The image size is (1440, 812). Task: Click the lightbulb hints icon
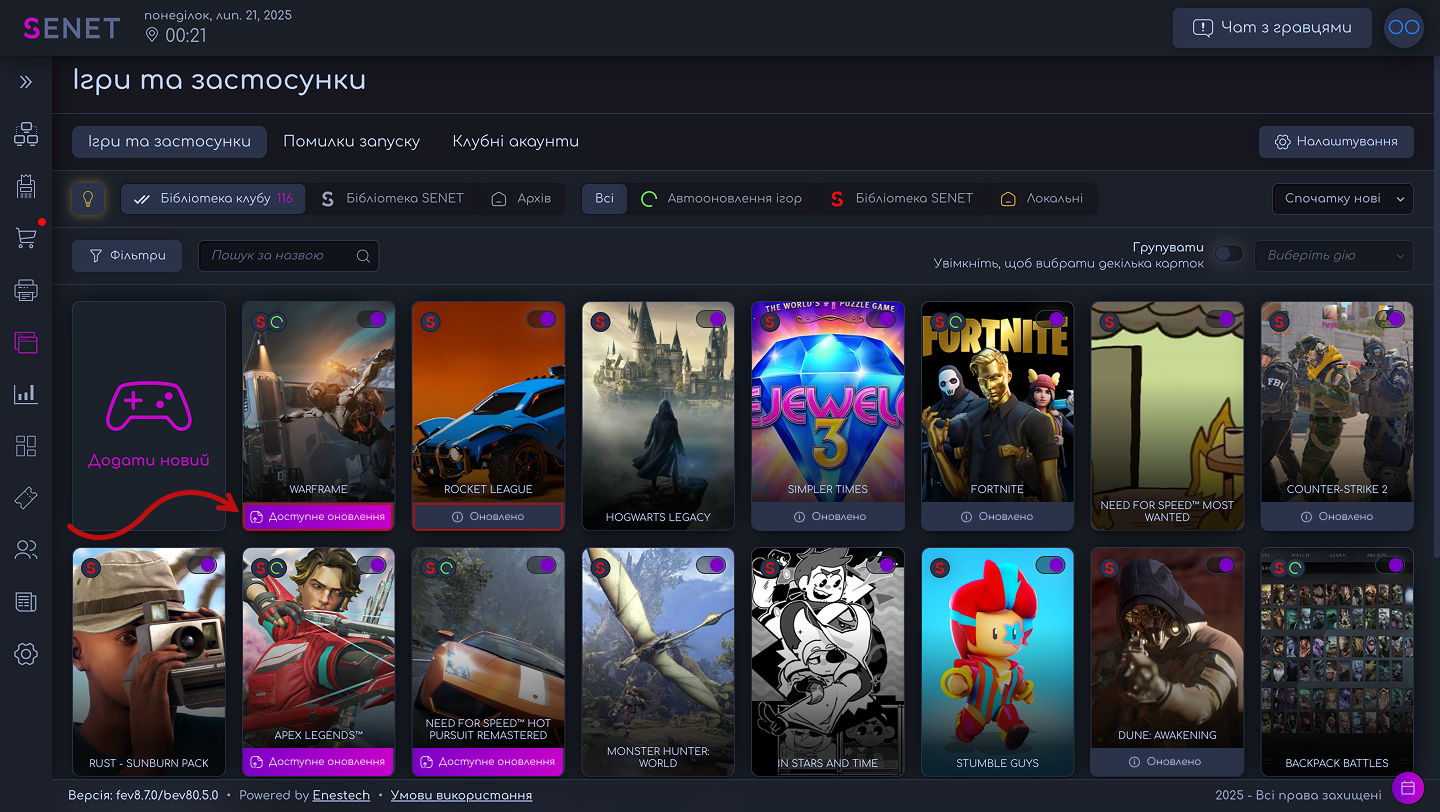tap(88, 199)
